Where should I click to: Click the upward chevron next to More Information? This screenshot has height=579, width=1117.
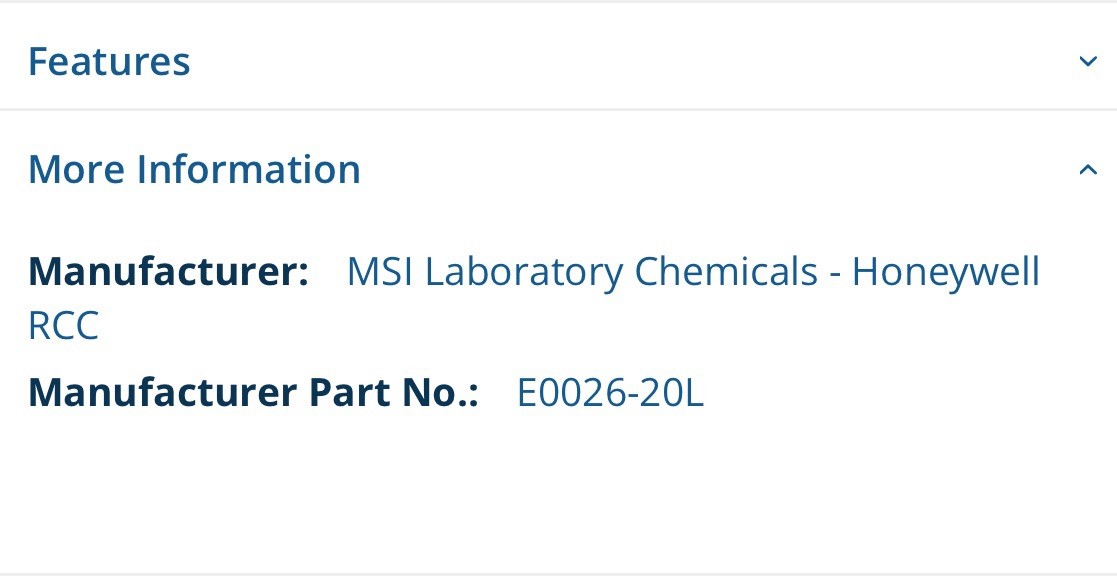point(1087,168)
